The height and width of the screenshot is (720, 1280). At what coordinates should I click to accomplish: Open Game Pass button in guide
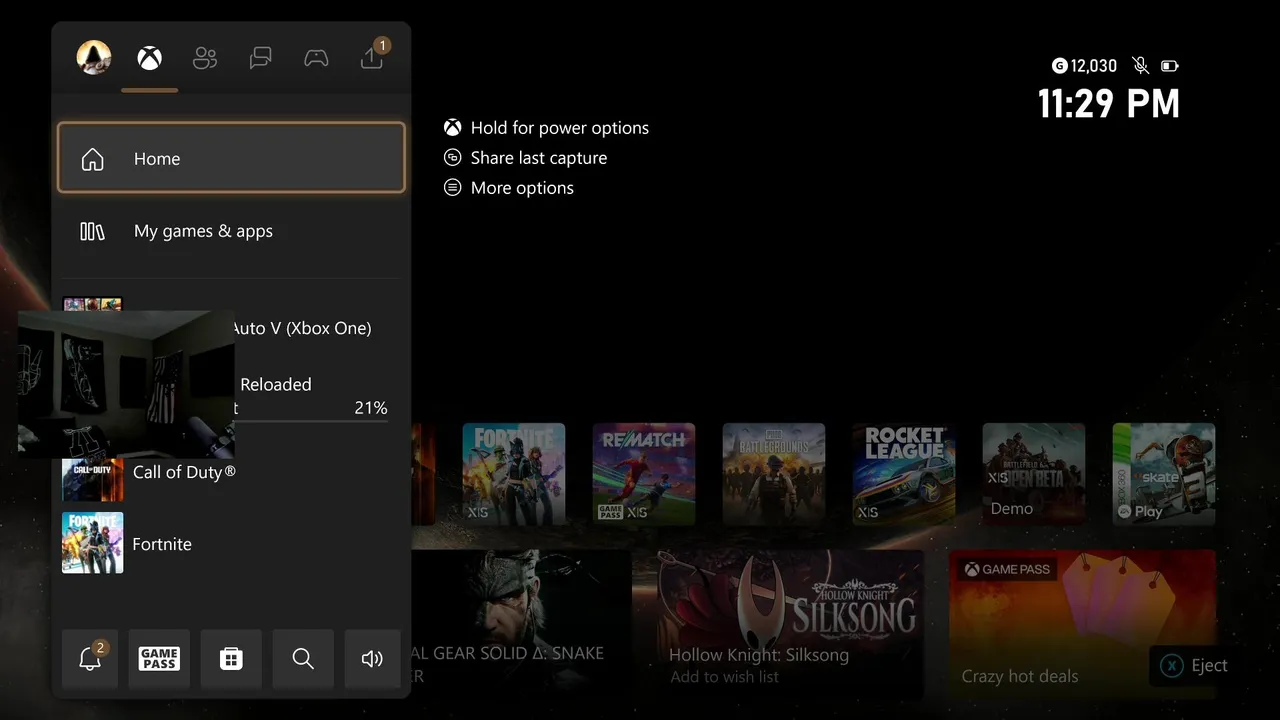pos(159,658)
